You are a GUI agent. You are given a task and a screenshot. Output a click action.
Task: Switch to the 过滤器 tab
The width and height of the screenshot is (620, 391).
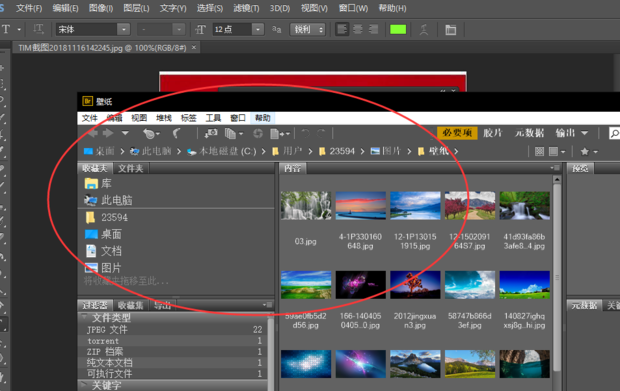tap(95, 305)
